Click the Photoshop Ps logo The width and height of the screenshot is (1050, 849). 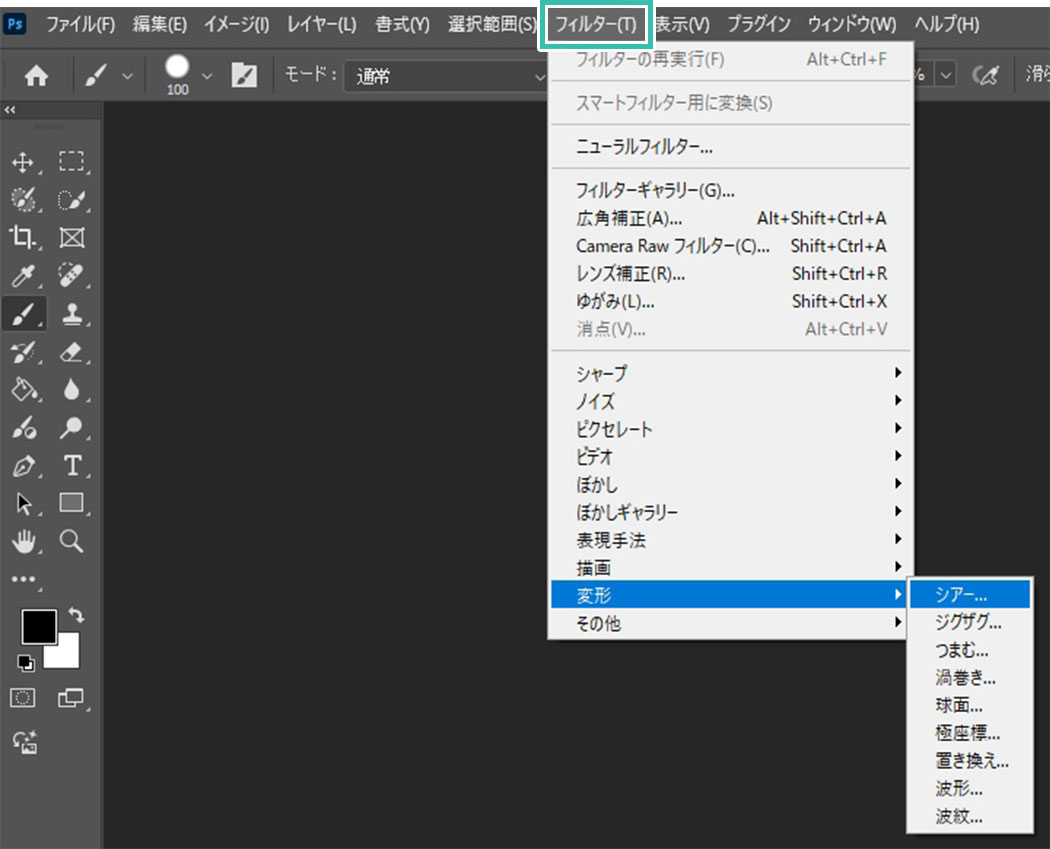click(15, 25)
